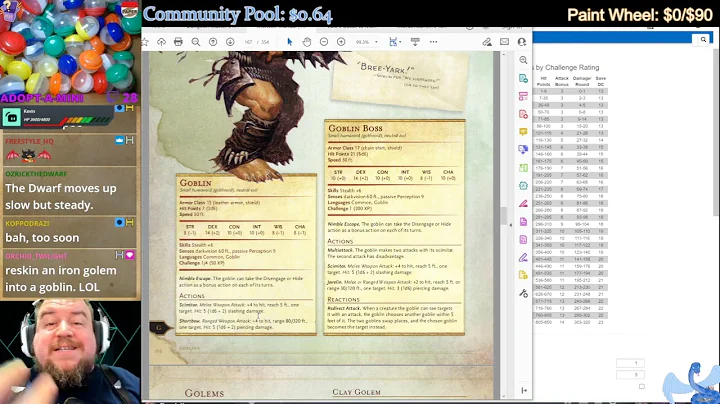Open the yellow Comment tool icon
The height and width of the screenshot is (404, 720).
[x=523, y=132]
